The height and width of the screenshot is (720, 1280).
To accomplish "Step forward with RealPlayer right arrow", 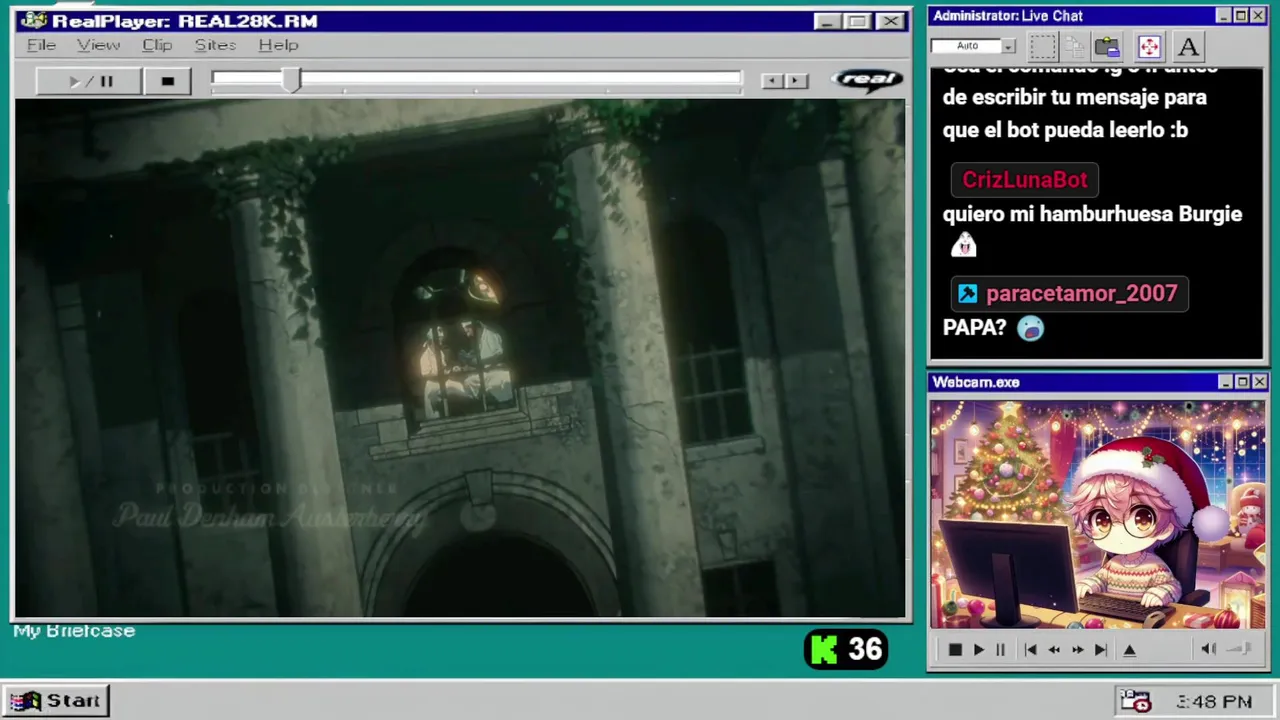I will point(796,81).
